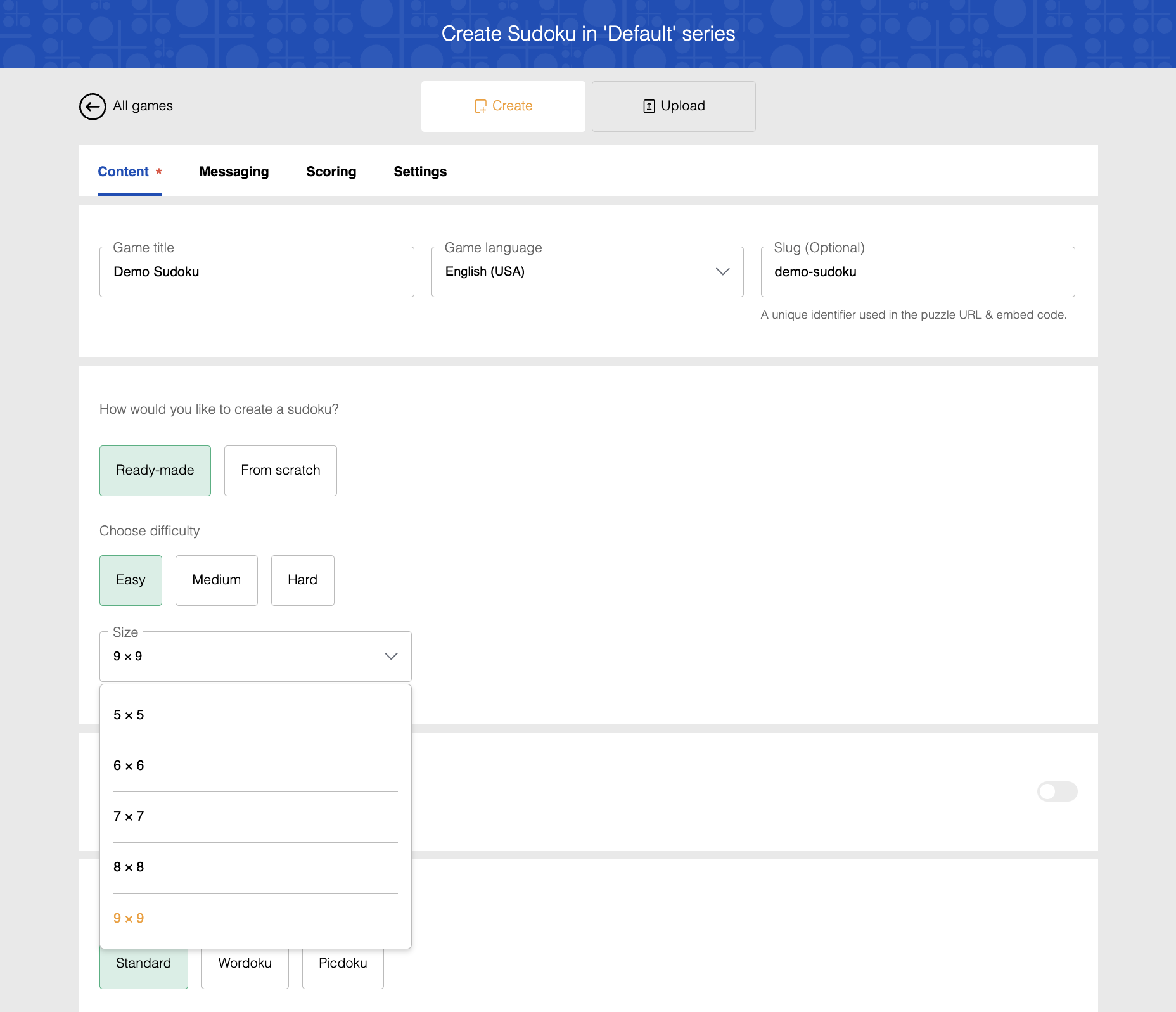This screenshot has width=1176, height=1012.
Task: Pick 7 × 7 grid size
Action: 255,817
